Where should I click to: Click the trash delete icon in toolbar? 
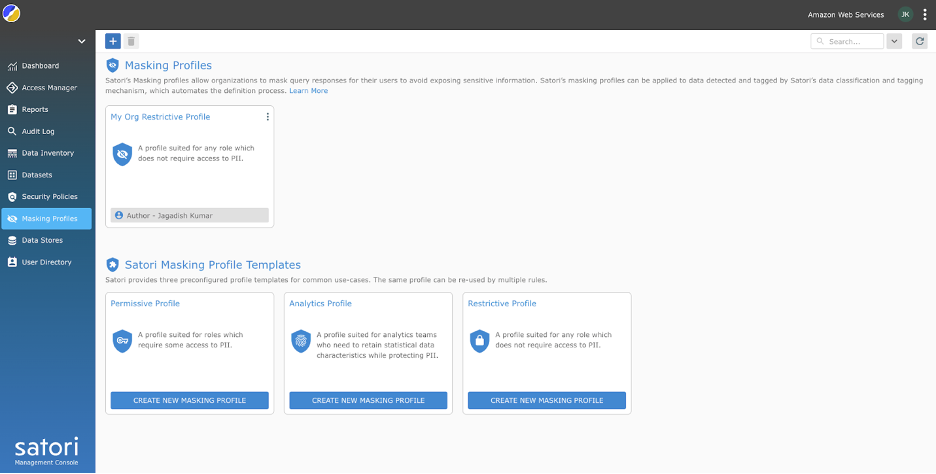click(x=131, y=41)
